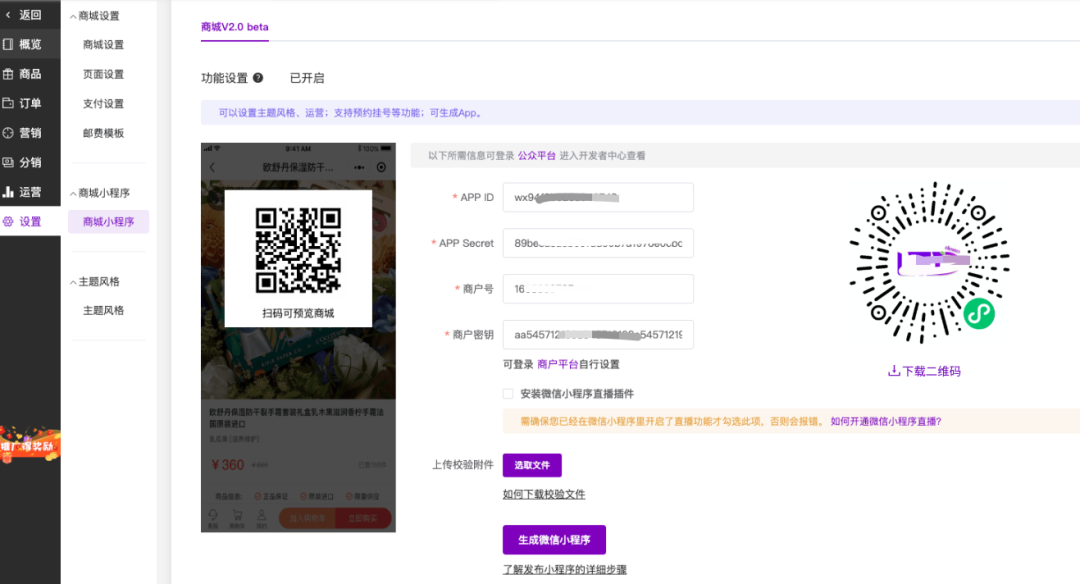Open the 营销 marketing sidebar icon

[9, 133]
